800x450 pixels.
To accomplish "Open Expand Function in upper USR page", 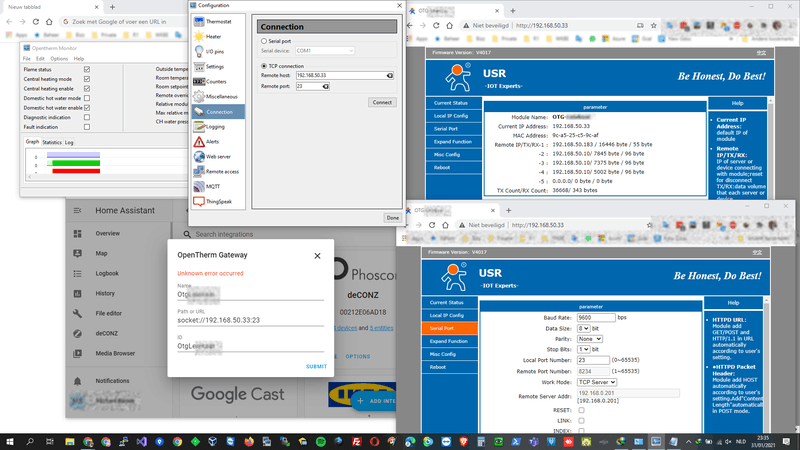I will click(x=453, y=141).
